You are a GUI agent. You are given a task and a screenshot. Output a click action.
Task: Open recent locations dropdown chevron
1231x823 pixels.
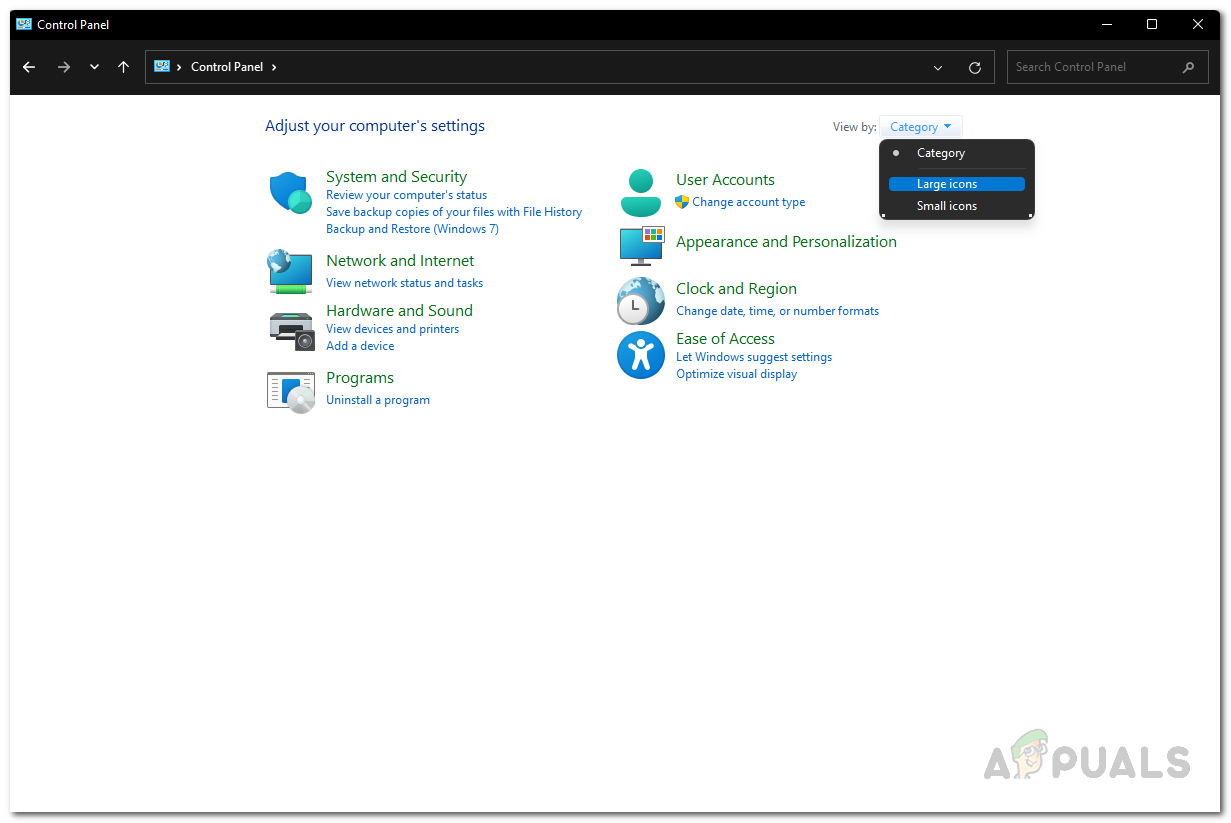click(x=94, y=67)
